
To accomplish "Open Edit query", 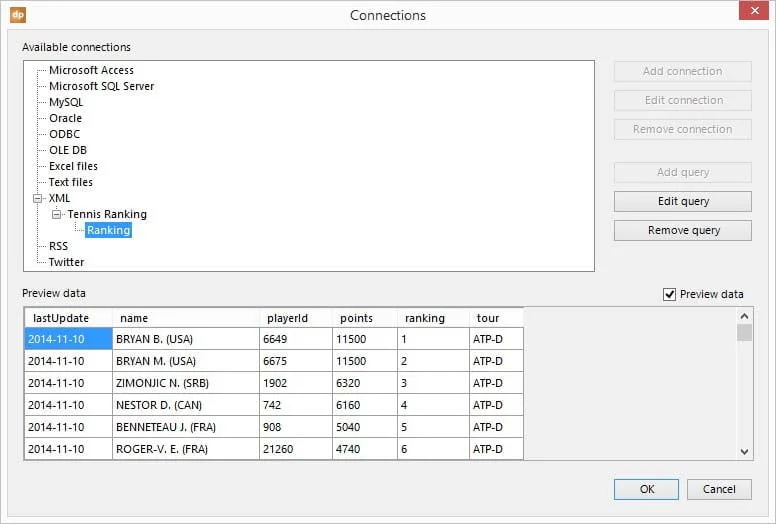I will (682, 201).
